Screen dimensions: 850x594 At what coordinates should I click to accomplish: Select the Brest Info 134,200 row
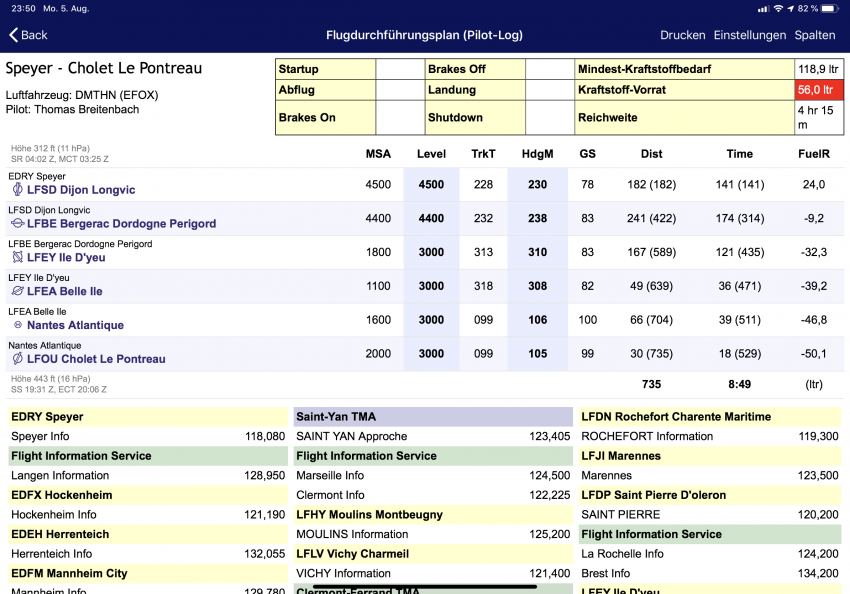pyautogui.click(x=710, y=573)
